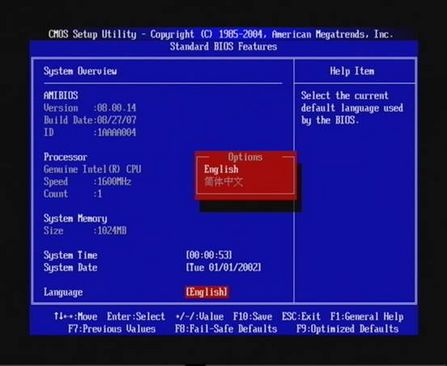Click the Count :1 line

point(73,194)
